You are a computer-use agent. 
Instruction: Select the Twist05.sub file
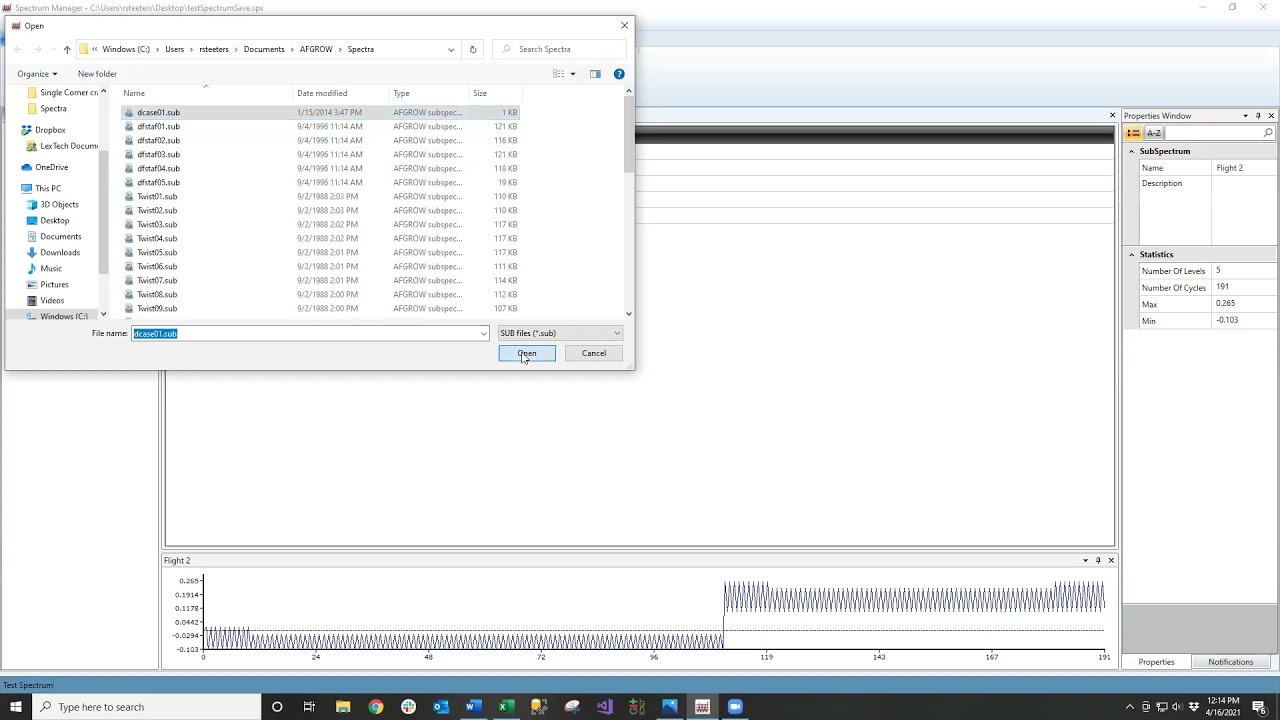(157, 253)
